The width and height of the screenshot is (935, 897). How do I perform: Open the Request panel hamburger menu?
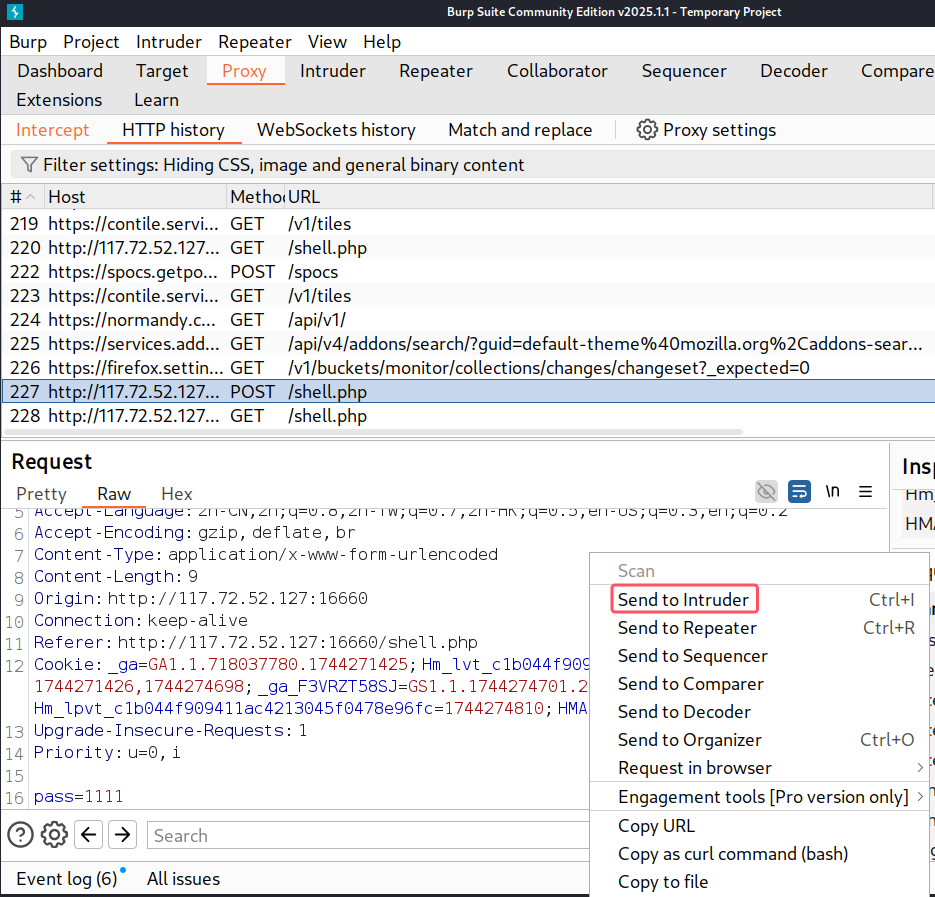coord(865,491)
